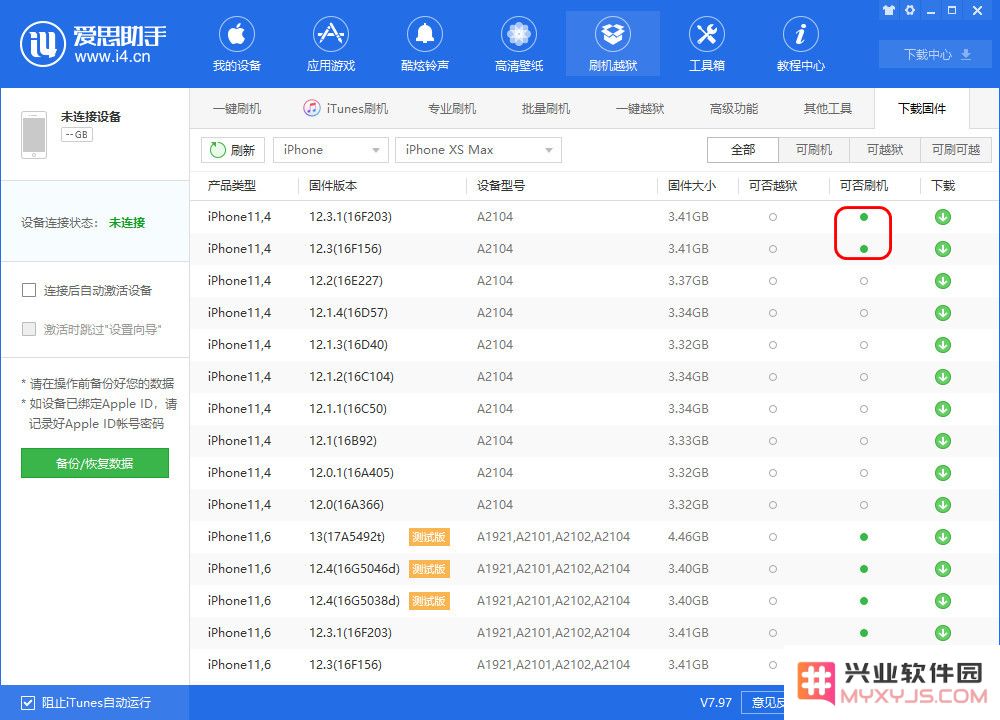Image resolution: width=1000 pixels, height=720 pixels.
Task: Download firmware 12.0.1(16A405)
Action: coord(943,473)
